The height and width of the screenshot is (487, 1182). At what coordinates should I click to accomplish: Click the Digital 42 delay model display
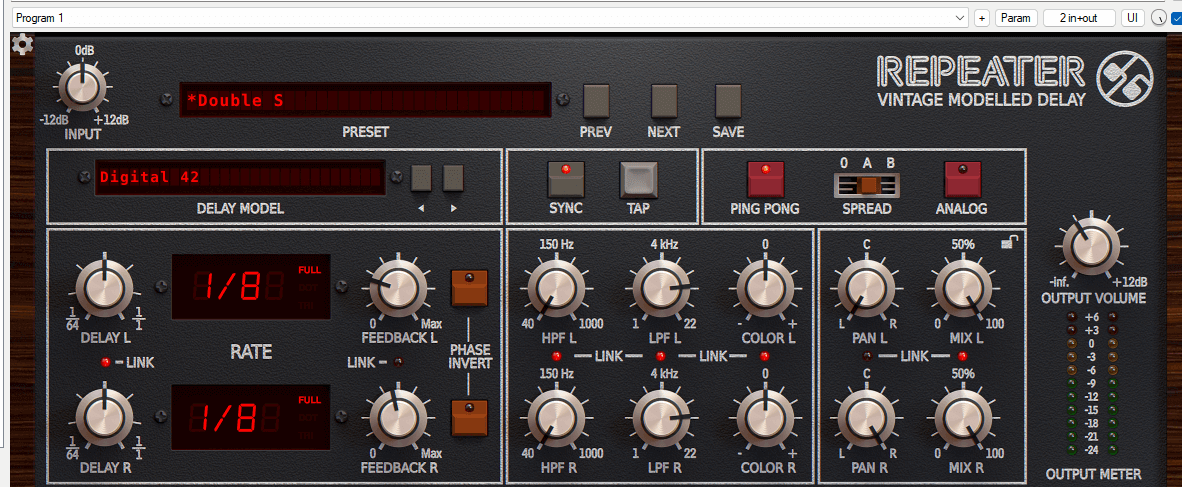pos(240,177)
